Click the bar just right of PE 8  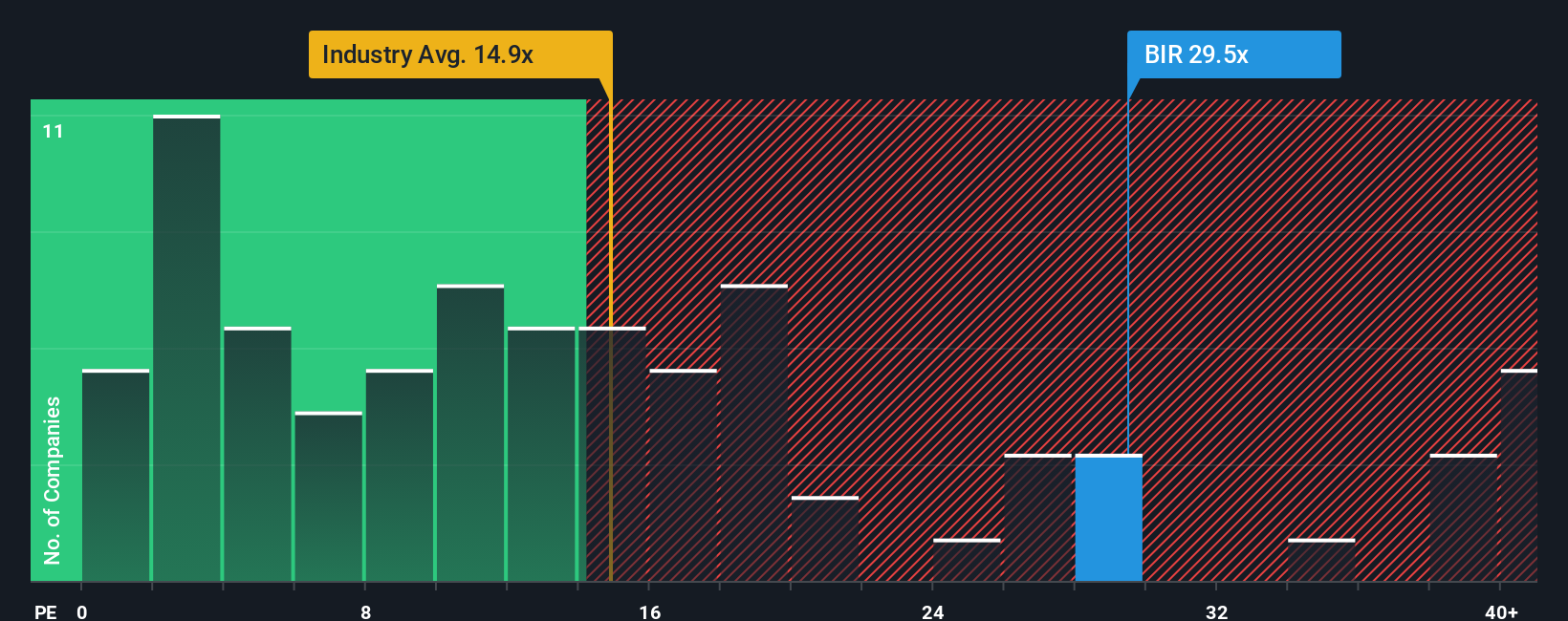(400, 475)
